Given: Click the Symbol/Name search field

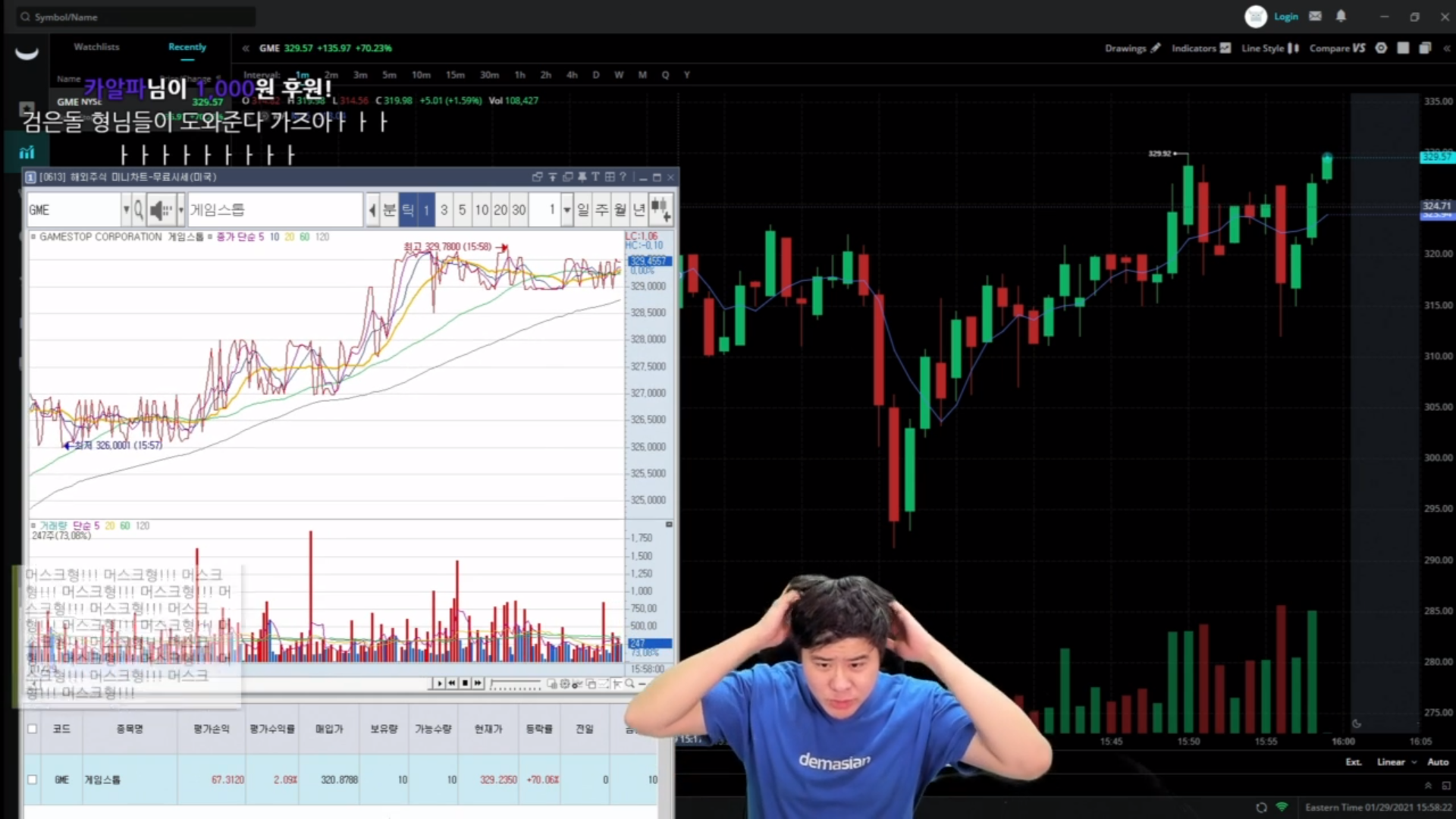Looking at the screenshot, I should (x=136, y=17).
